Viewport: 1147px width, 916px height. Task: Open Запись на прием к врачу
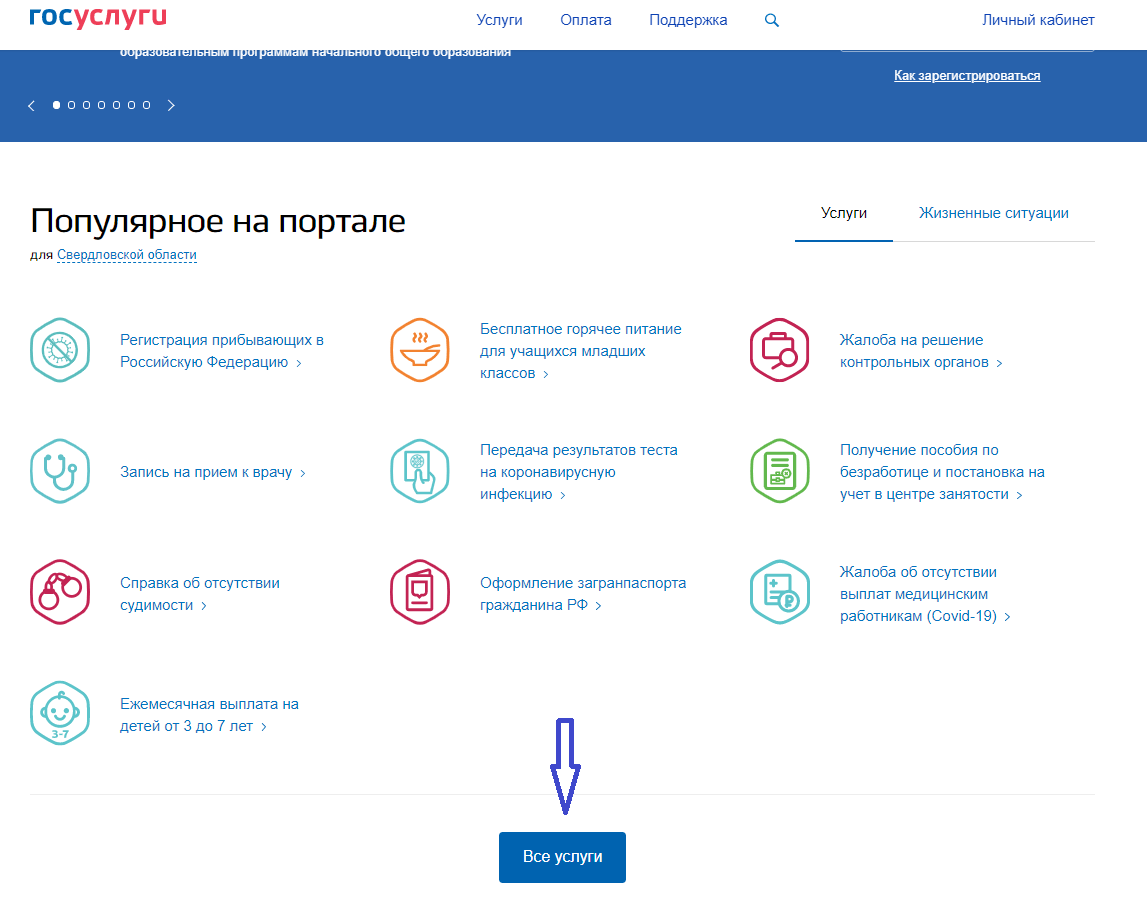pyautogui.click(x=213, y=472)
